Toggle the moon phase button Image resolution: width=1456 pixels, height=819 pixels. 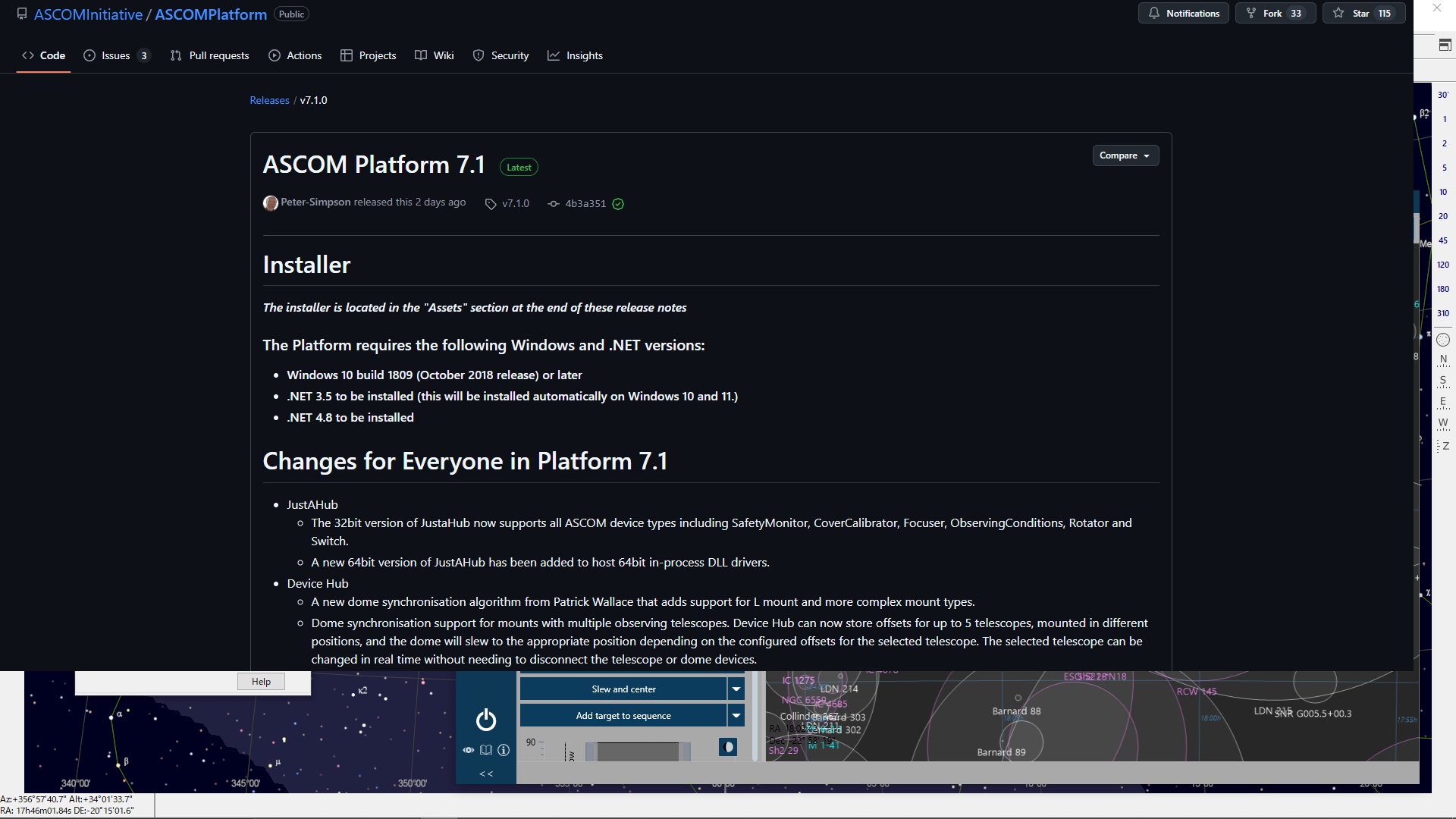[x=728, y=747]
